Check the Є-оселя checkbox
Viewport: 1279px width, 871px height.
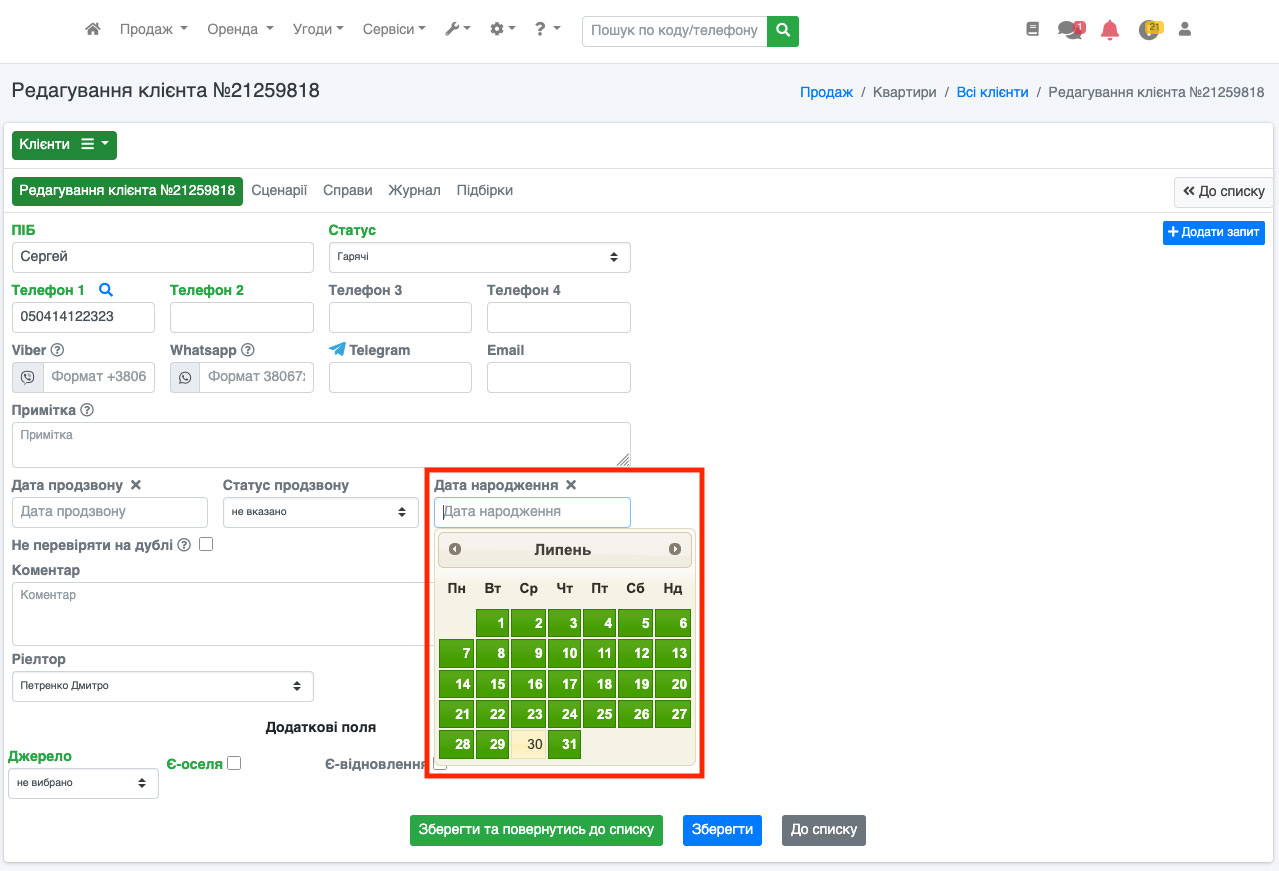coord(234,763)
